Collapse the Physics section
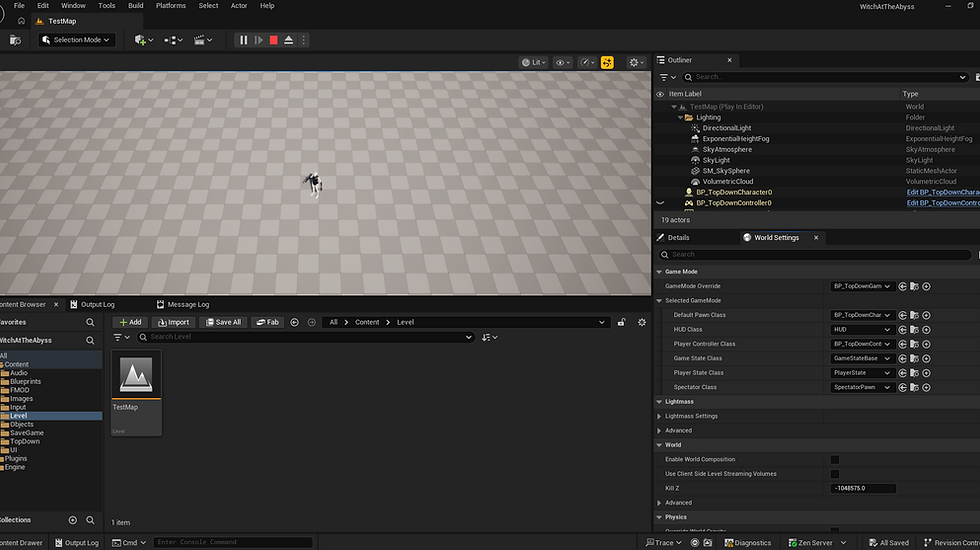 click(659, 518)
